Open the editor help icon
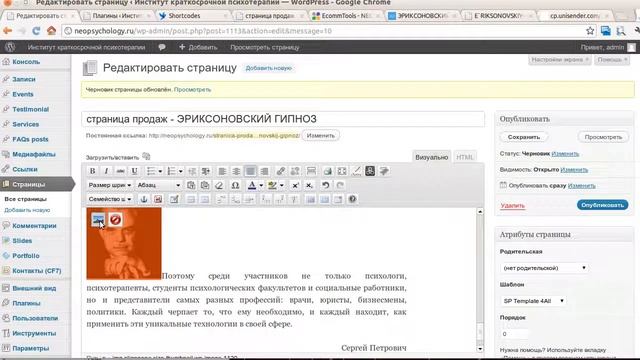The image size is (640, 360). point(352,199)
